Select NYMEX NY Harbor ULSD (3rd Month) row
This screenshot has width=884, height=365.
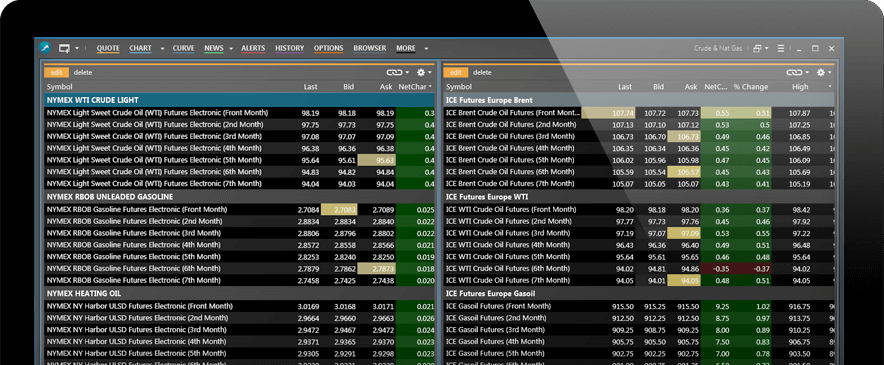pyautogui.click(x=240, y=330)
